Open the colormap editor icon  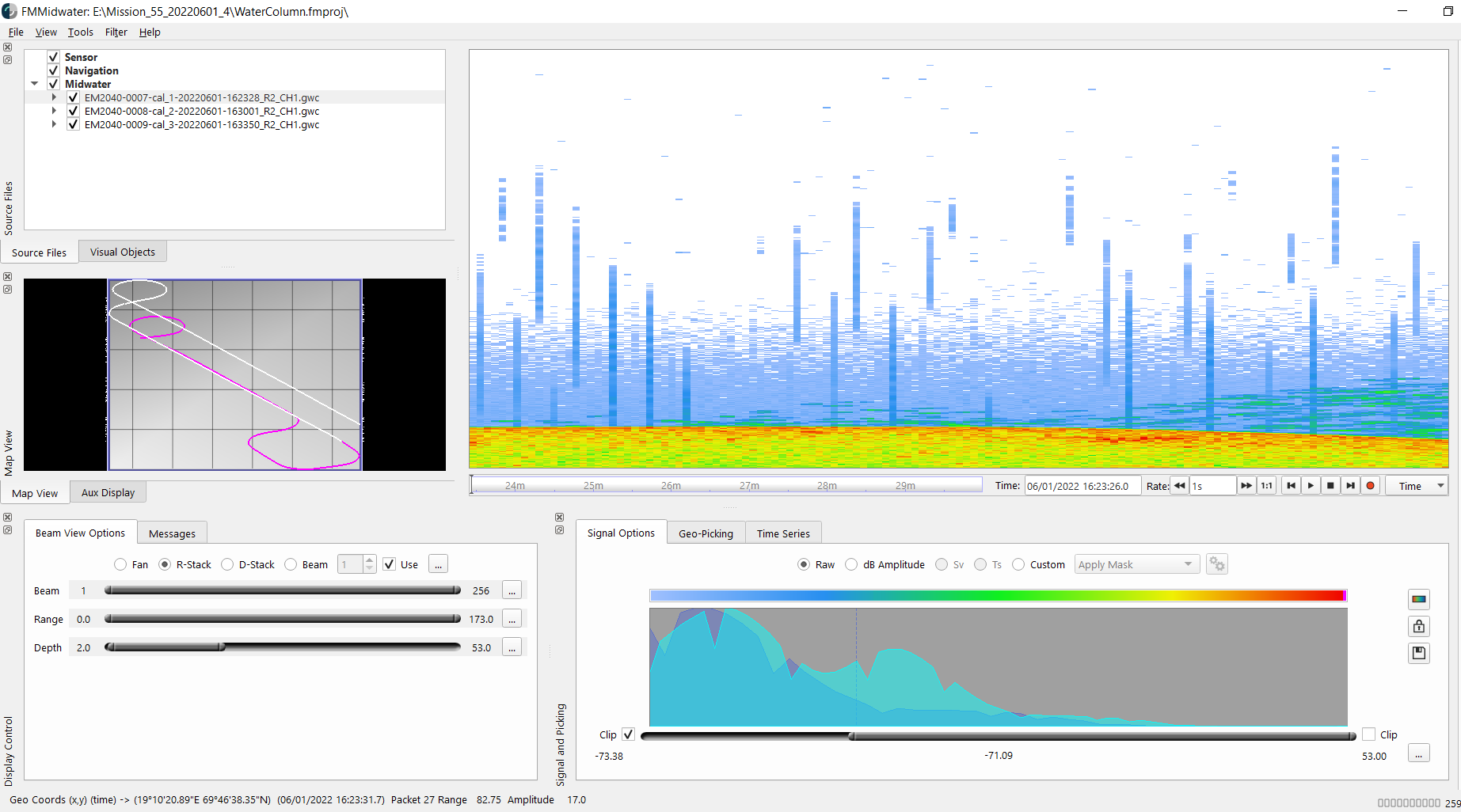[1418, 599]
